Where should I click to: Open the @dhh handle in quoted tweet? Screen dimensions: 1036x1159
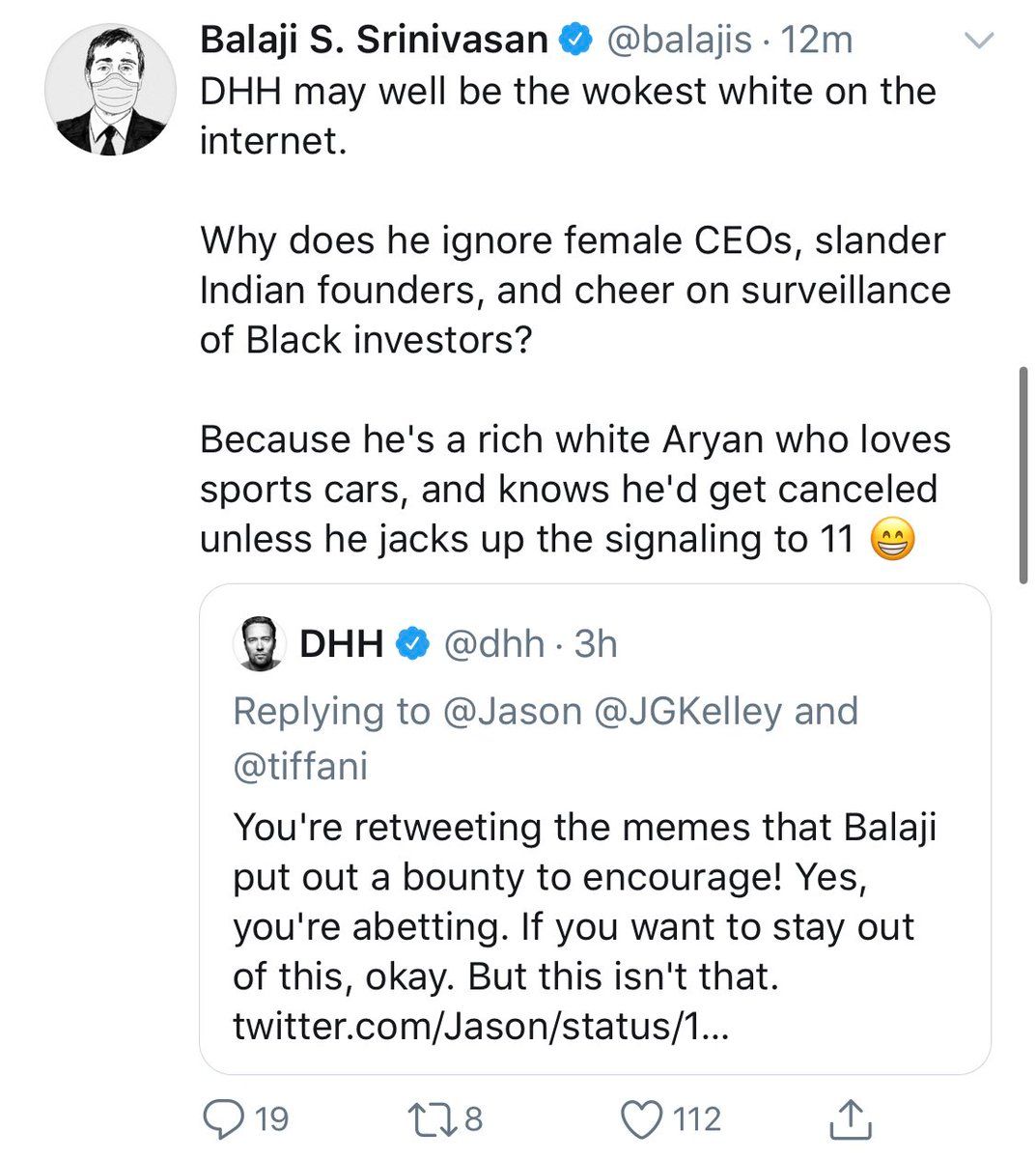[x=493, y=643]
